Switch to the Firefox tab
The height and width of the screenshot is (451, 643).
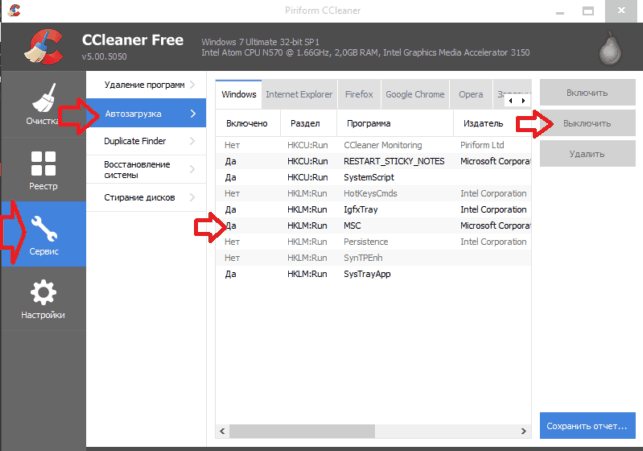click(359, 94)
